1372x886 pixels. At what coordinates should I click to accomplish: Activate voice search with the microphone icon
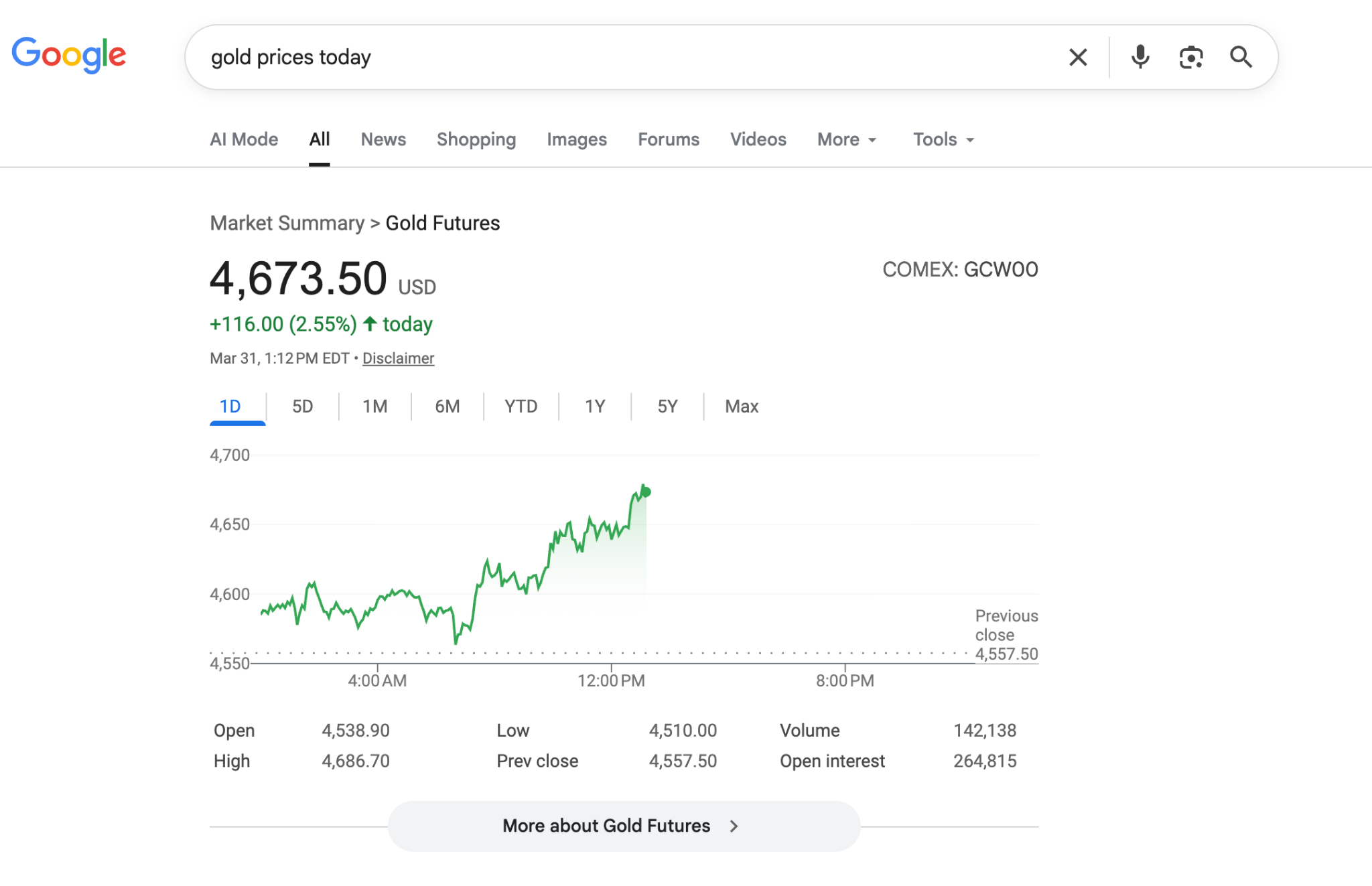pyautogui.click(x=1140, y=57)
